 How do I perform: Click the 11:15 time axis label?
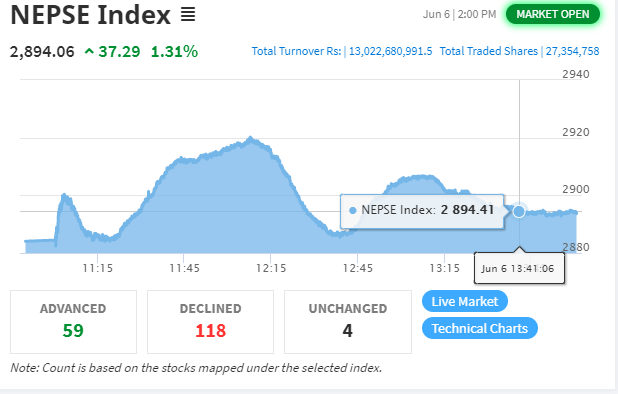[98, 268]
